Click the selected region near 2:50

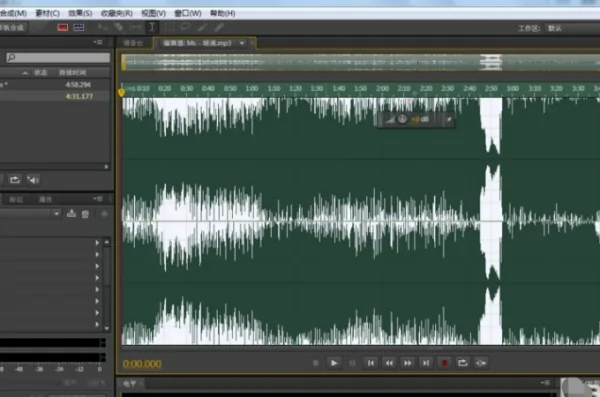tap(491, 220)
